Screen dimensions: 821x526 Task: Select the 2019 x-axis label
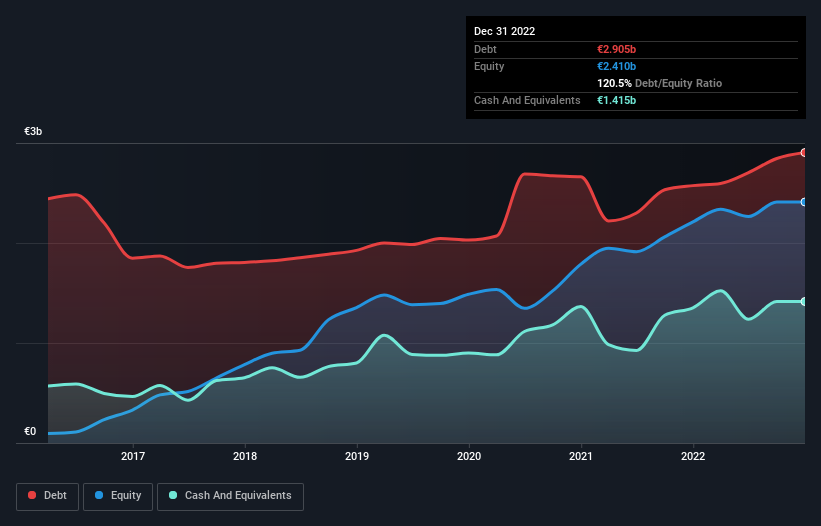point(357,456)
